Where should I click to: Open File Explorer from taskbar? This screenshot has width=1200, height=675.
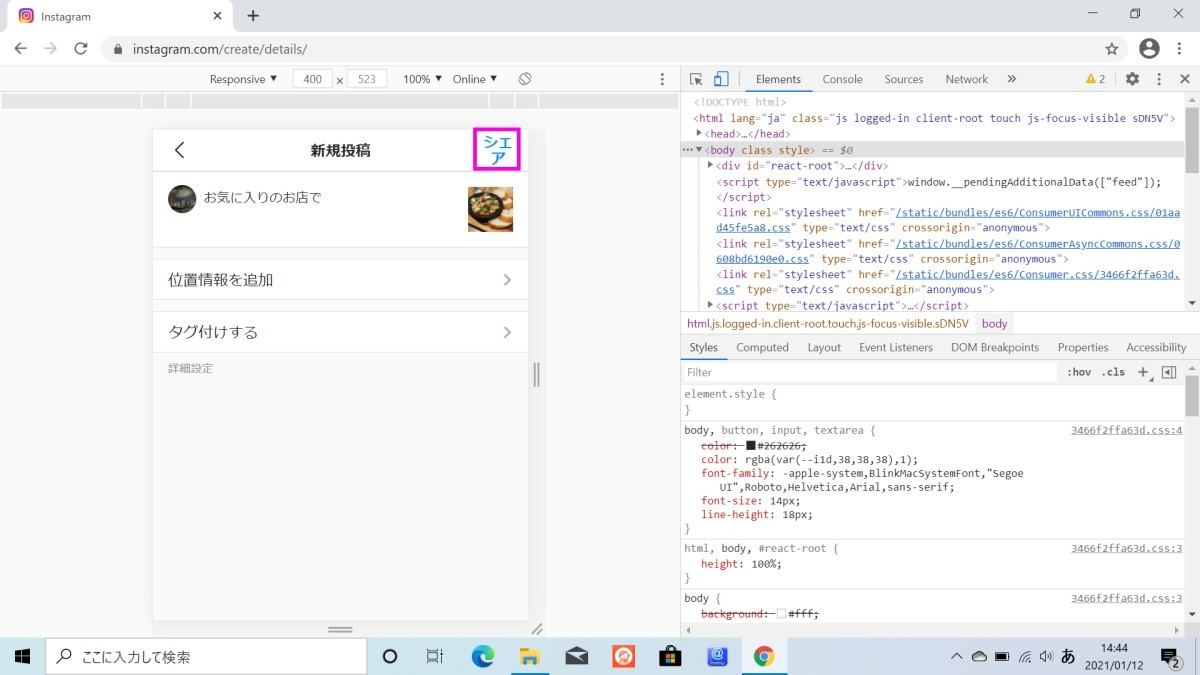[530, 656]
